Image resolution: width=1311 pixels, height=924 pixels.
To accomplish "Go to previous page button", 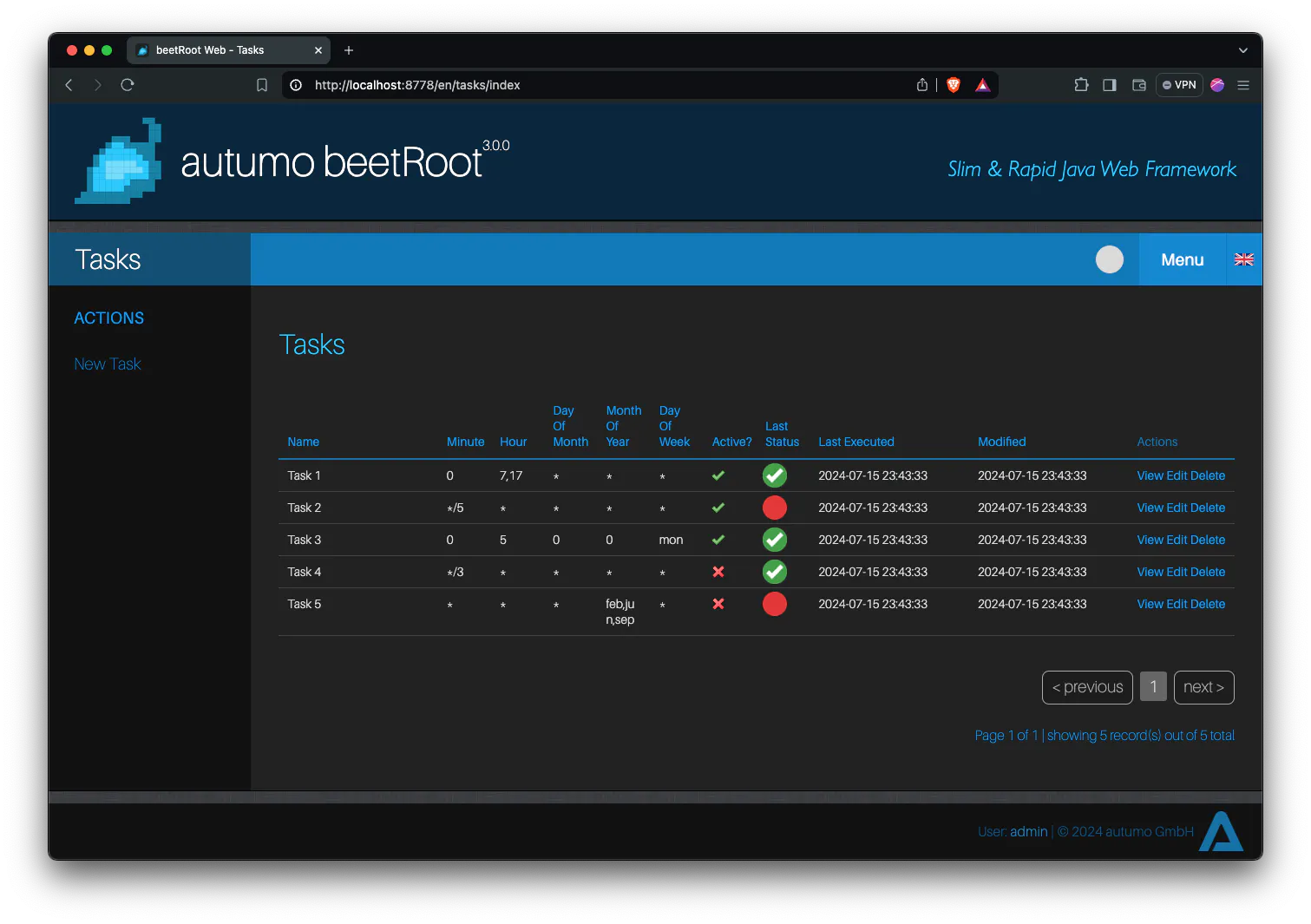I will pyautogui.click(x=1087, y=687).
